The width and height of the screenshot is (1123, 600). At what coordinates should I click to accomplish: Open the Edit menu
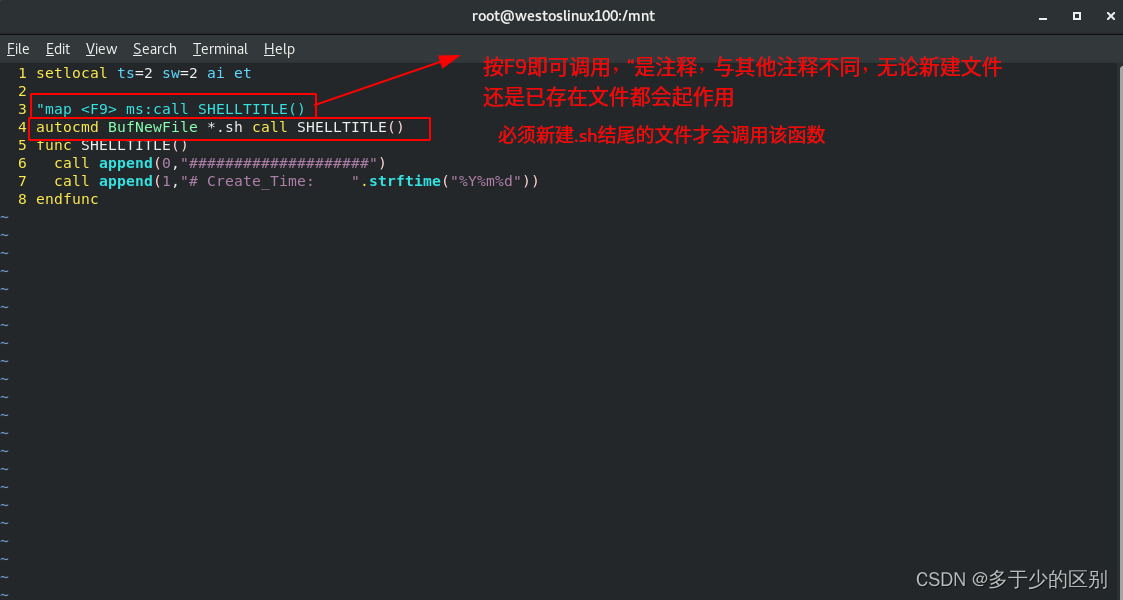point(57,49)
